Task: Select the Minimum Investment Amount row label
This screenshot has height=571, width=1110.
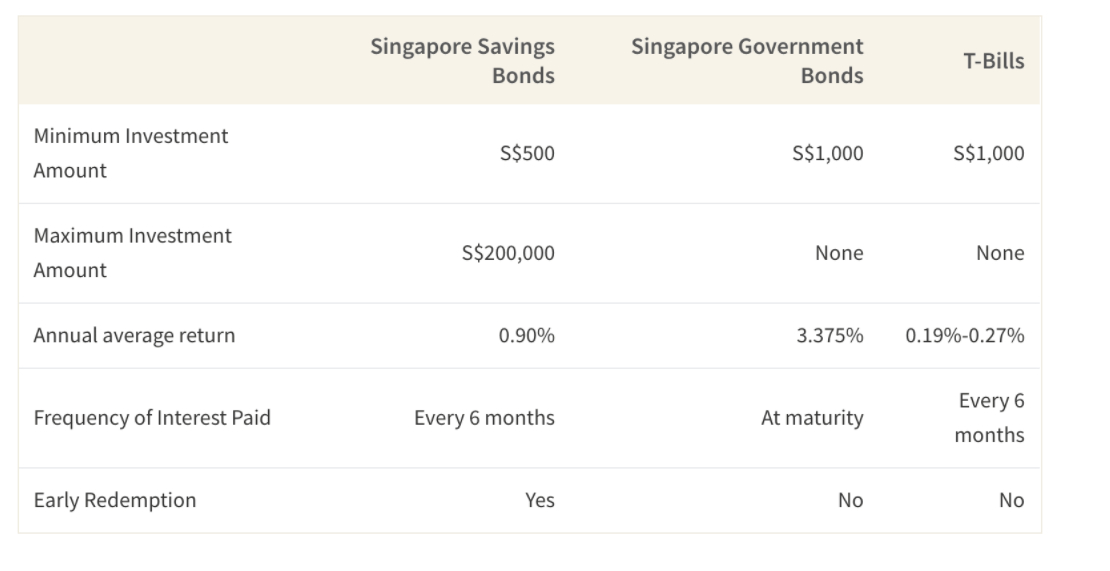Action: pyautogui.click(x=131, y=153)
